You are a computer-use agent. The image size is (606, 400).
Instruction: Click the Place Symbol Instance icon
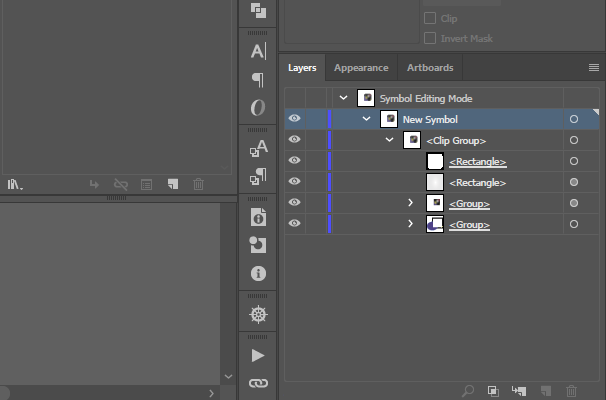94,184
